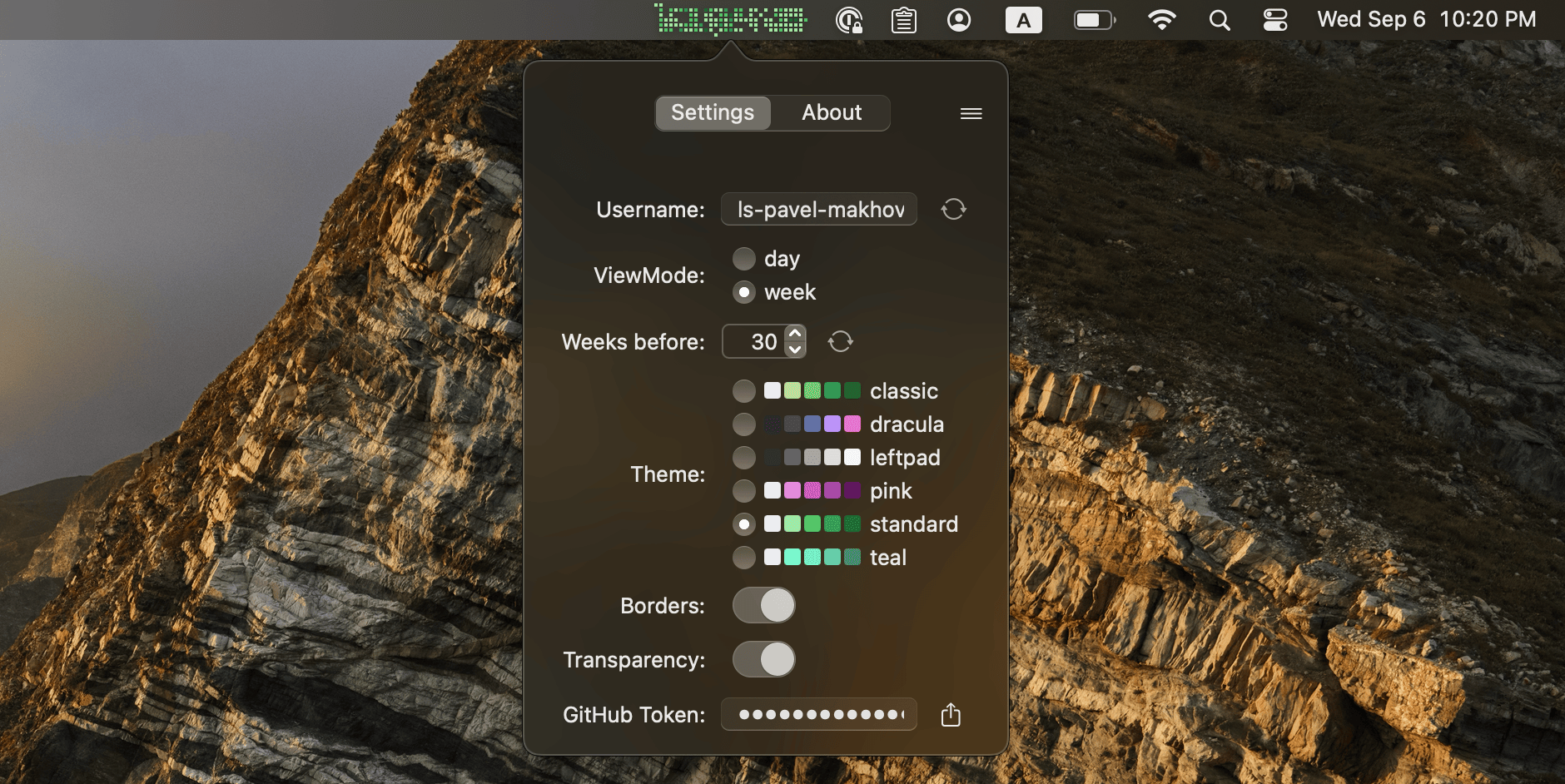
Task: Open the hamburger menu in the popover
Action: (971, 113)
